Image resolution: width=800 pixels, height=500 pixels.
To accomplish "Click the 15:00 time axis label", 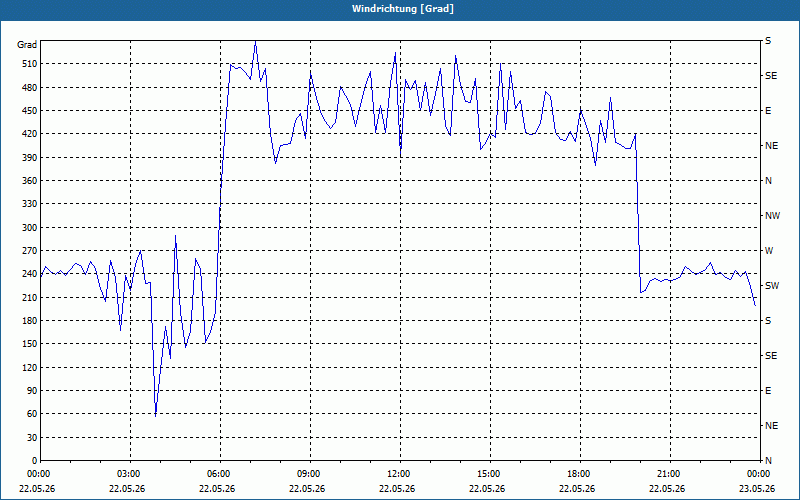I will 488,474.
